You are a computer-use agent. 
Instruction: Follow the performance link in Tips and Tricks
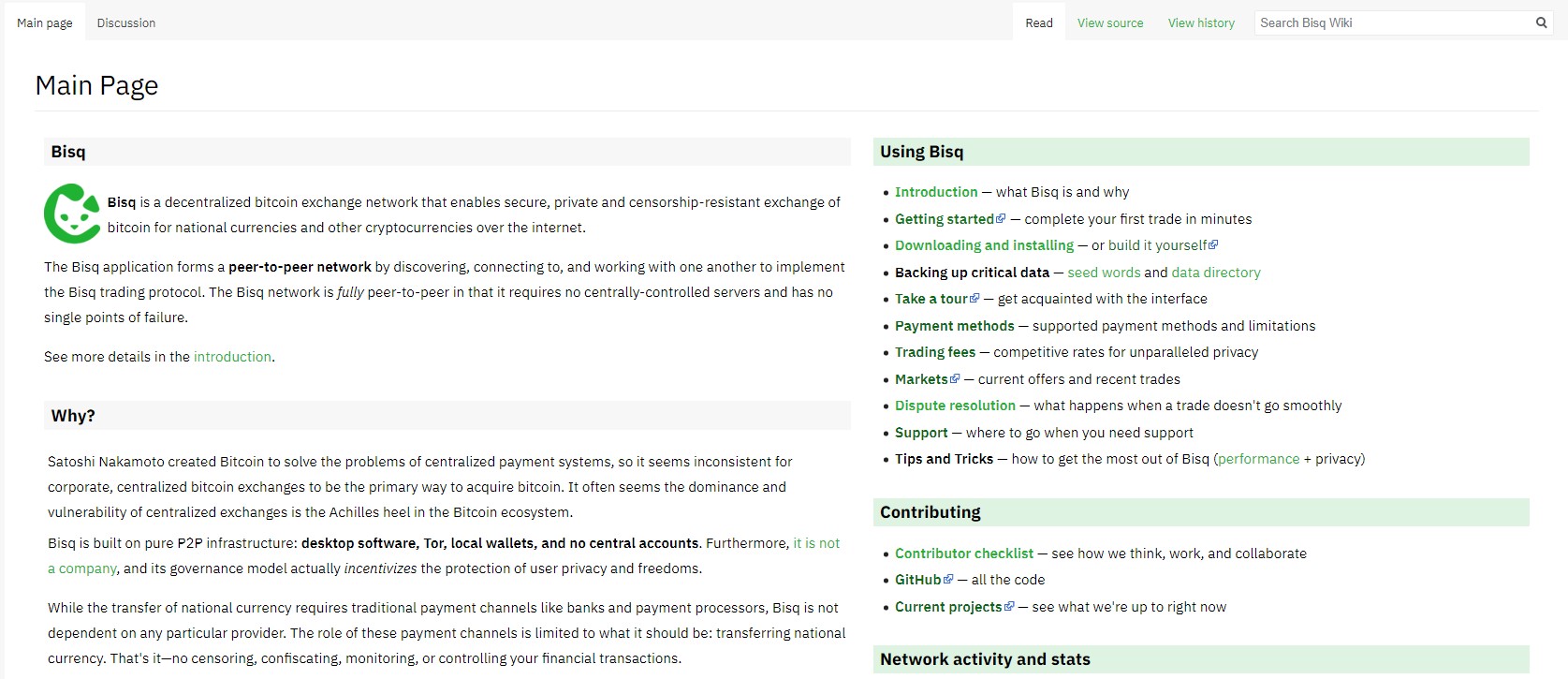[1258, 459]
